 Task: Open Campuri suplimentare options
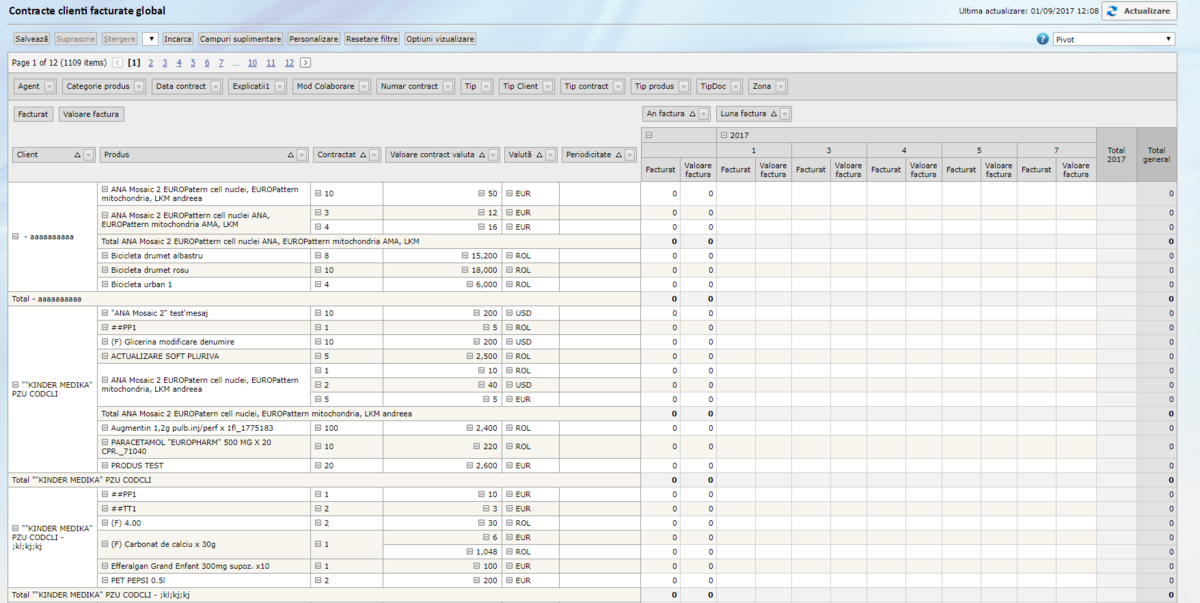point(240,39)
